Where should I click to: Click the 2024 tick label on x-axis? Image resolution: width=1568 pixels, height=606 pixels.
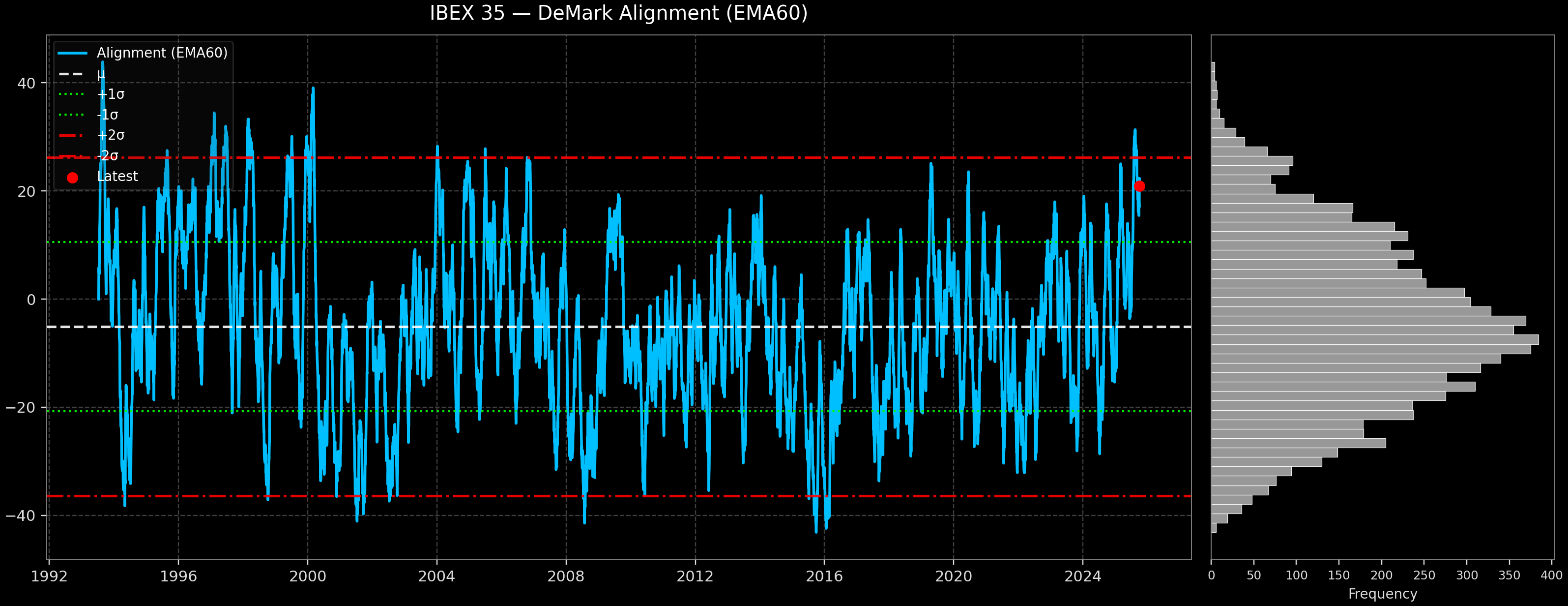[1082, 577]
